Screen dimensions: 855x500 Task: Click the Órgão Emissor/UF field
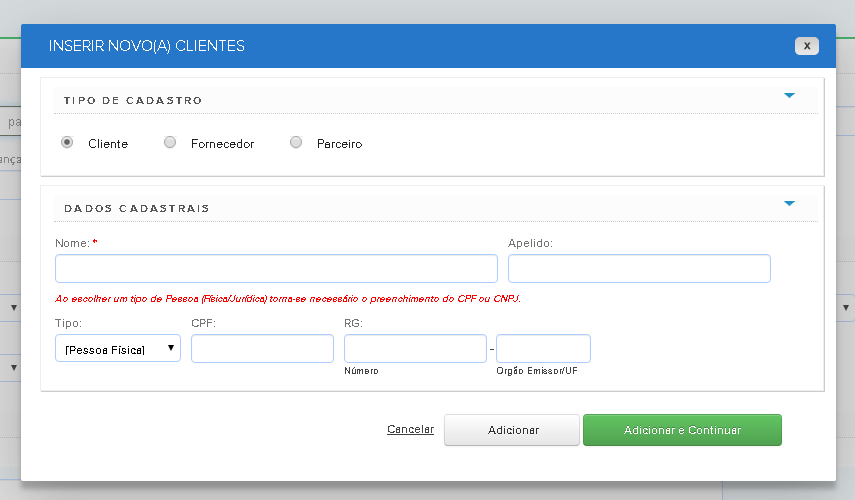(x=543, y=348)
